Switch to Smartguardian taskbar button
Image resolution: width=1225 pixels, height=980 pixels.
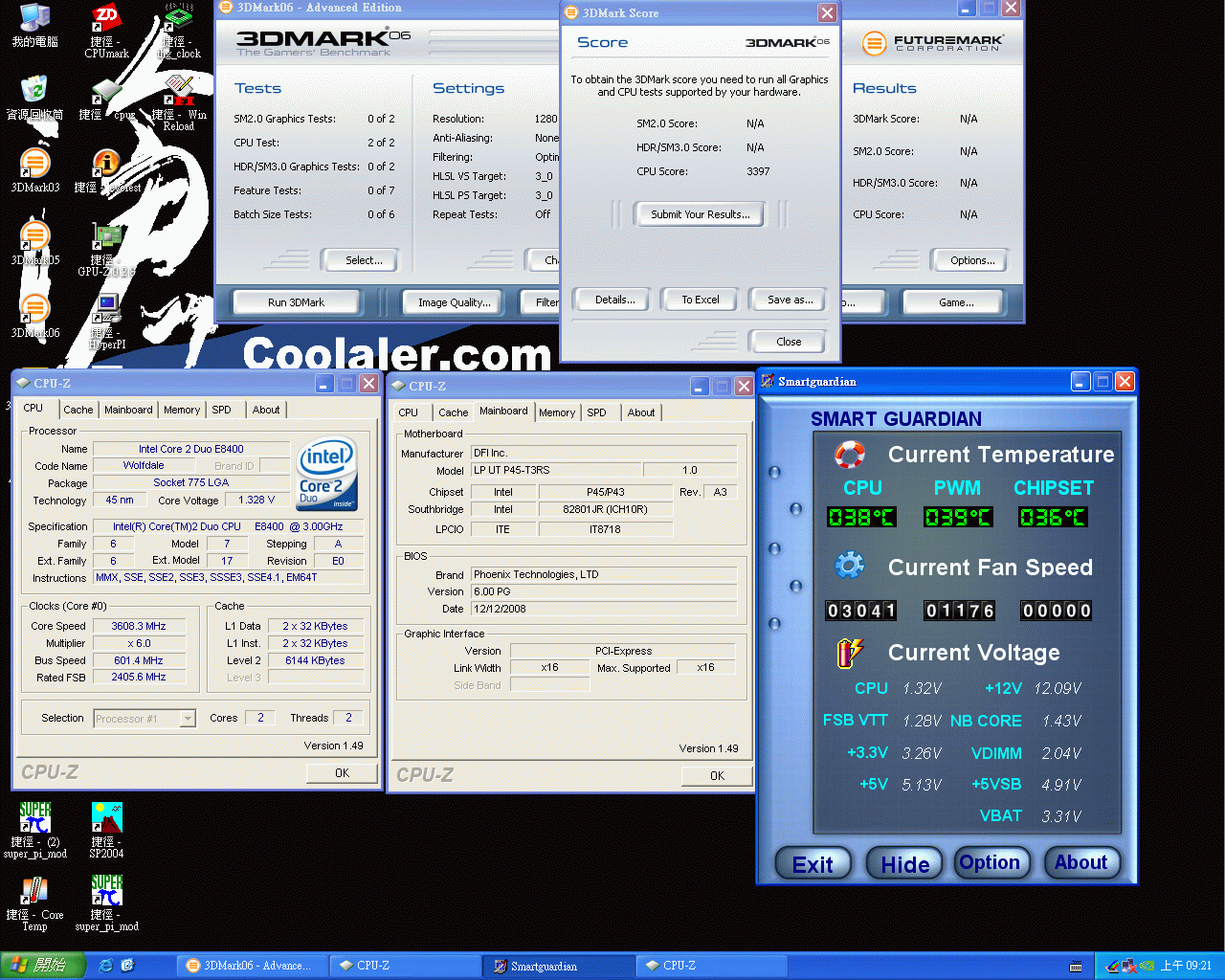559,967
